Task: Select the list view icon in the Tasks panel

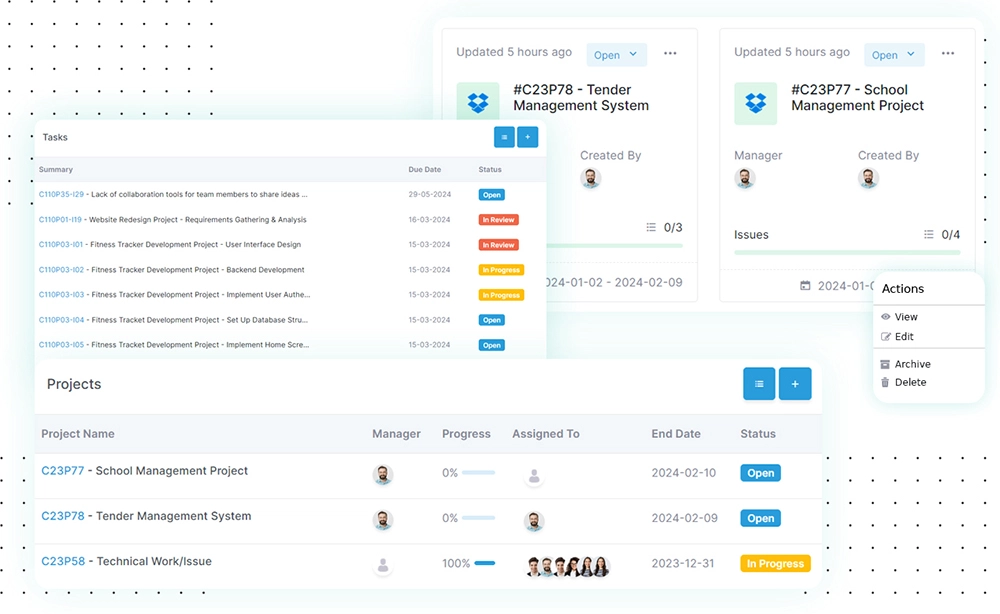Action: (x=504, y=136)
